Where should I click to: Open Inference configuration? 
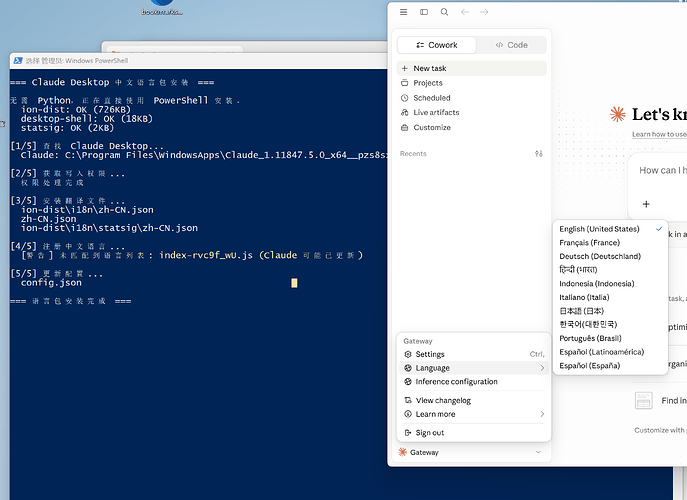point(474,382)
